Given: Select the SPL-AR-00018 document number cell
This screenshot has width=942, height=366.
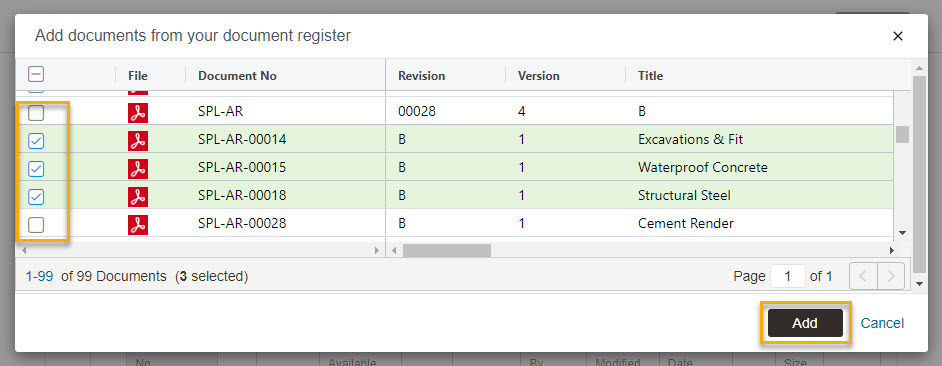Looking at the screenshot, I should (x=242, y=196).
